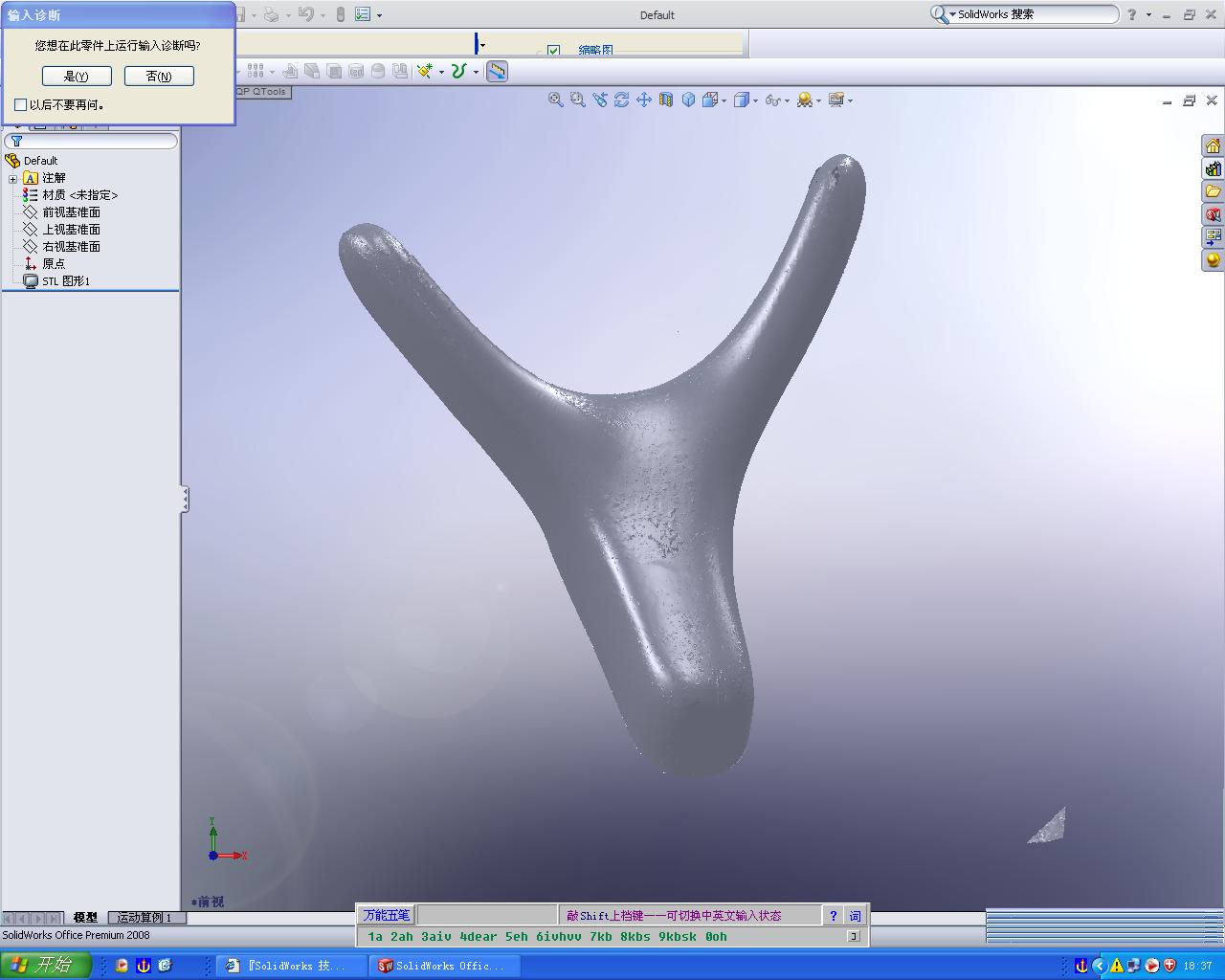This screenshot has height=980, width=1225.
Task: Open the 开始 (Start) menu
Action: pyautogui.click(x=45, y=966)
